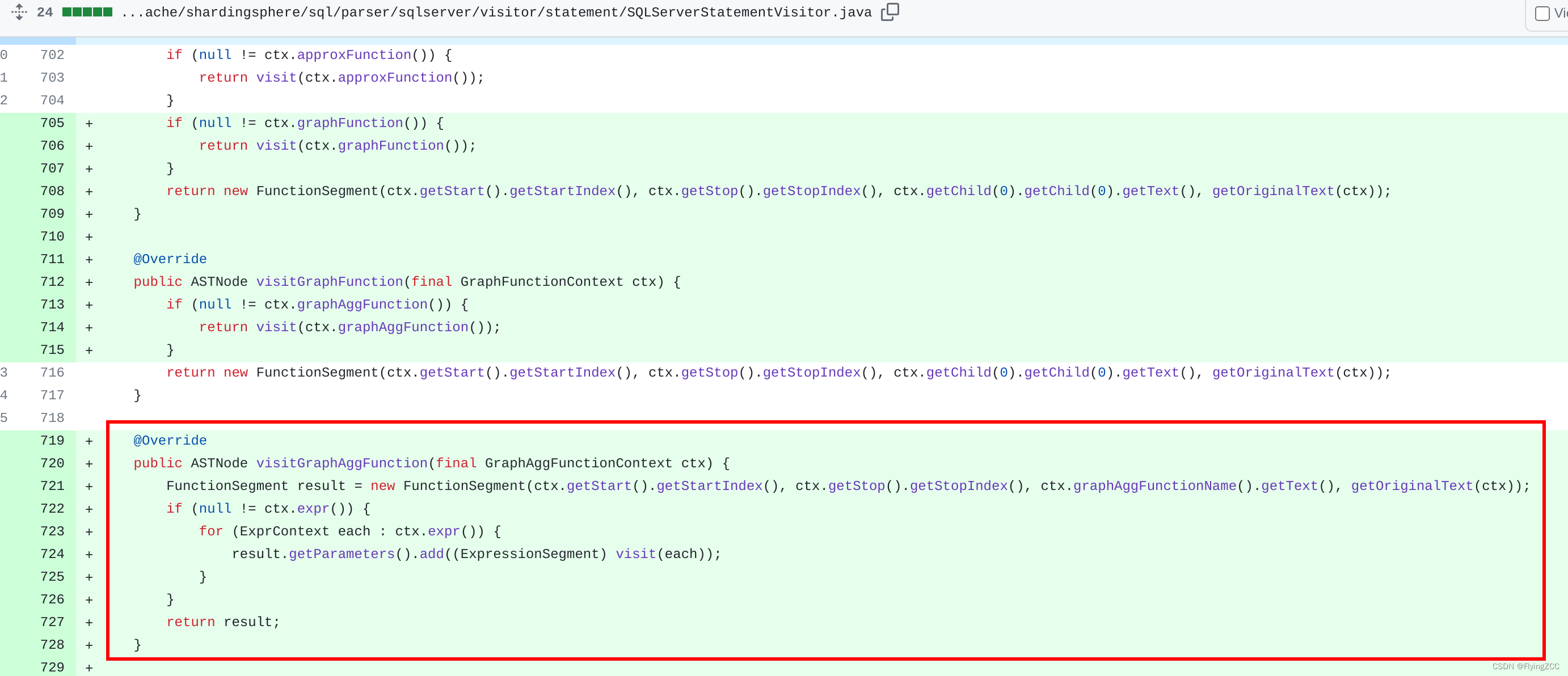Screen dimensions: 1568x676
Task: Click the expand-all-lines icon beside diff count
Action: point(19,11)
